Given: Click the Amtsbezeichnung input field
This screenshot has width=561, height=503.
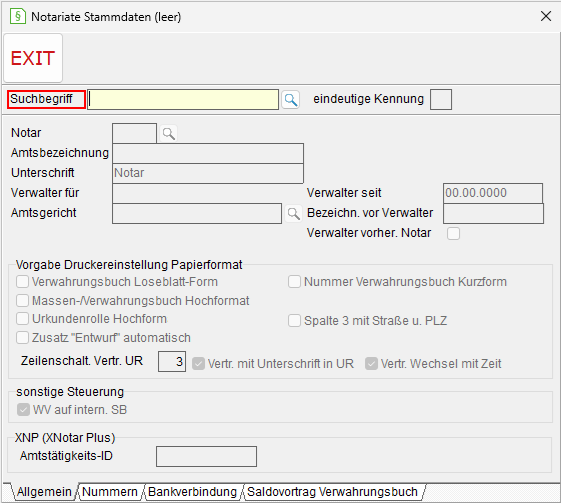Looking at the screenshot, I should [x=208, y=153].
